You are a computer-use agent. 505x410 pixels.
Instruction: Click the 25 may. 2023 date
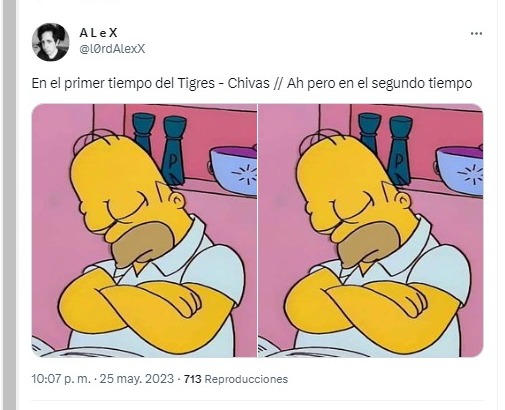(137, 379)
